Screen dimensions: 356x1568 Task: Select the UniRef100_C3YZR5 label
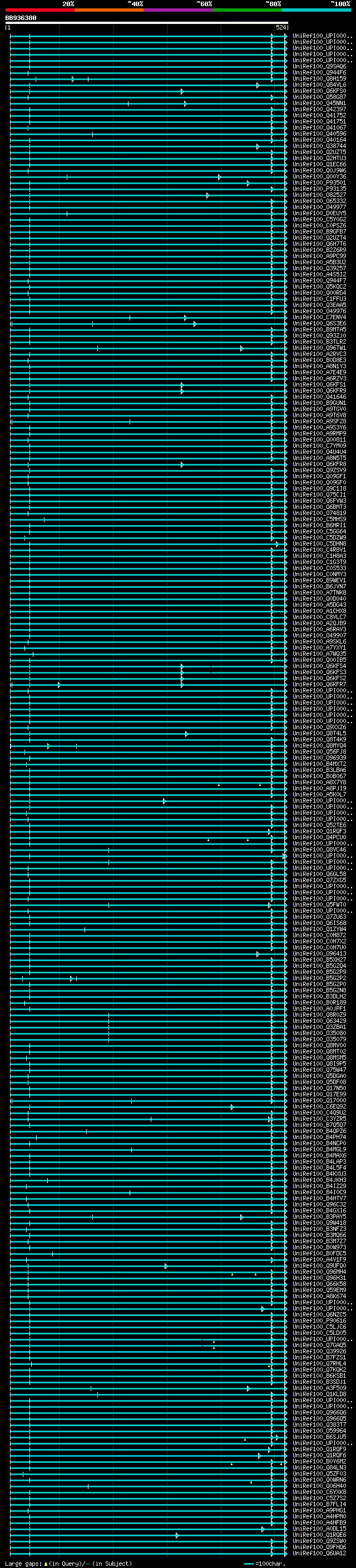[319, 1119]
